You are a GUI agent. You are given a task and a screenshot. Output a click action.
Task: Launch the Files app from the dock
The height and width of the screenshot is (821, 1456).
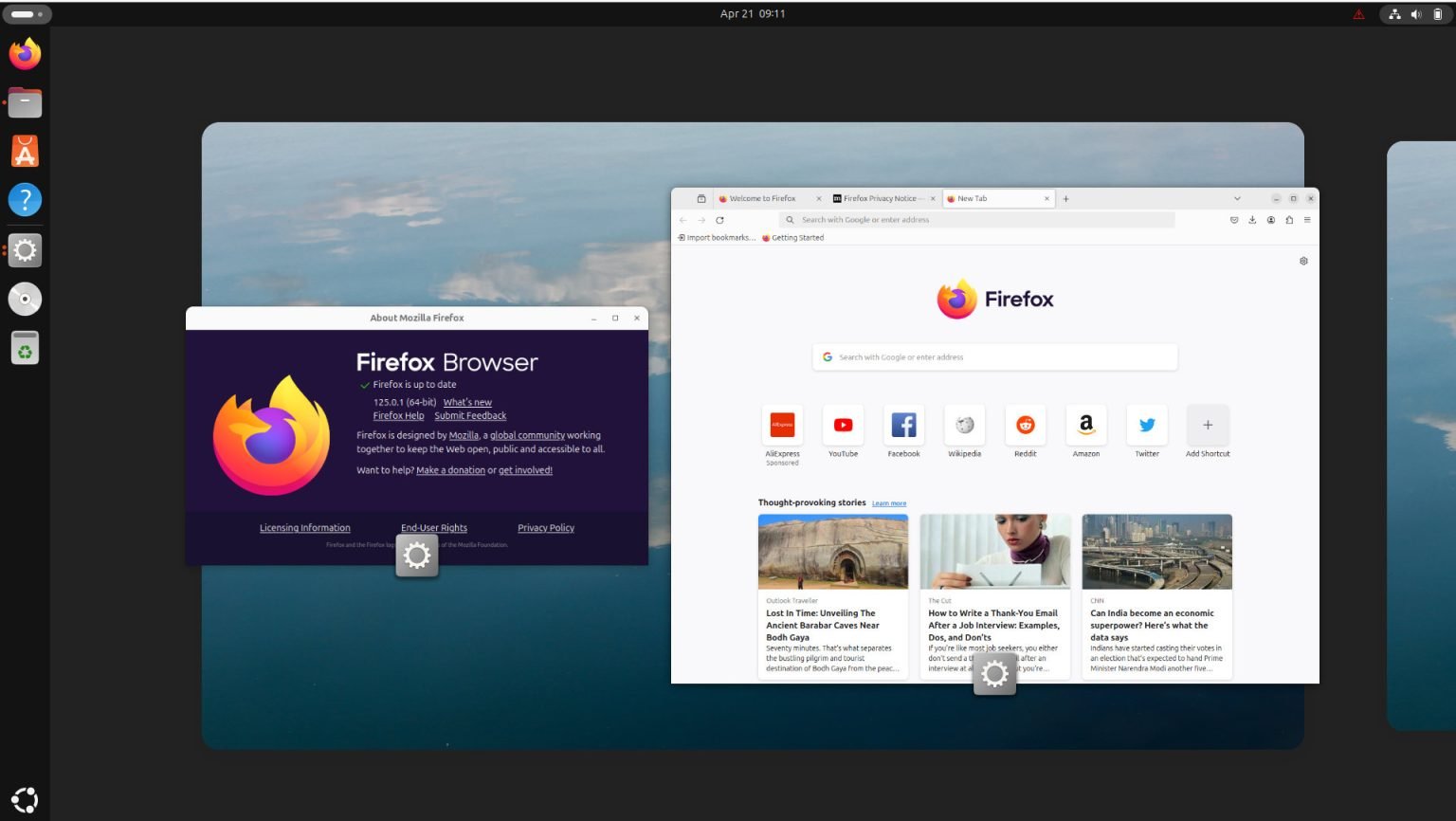25,101
